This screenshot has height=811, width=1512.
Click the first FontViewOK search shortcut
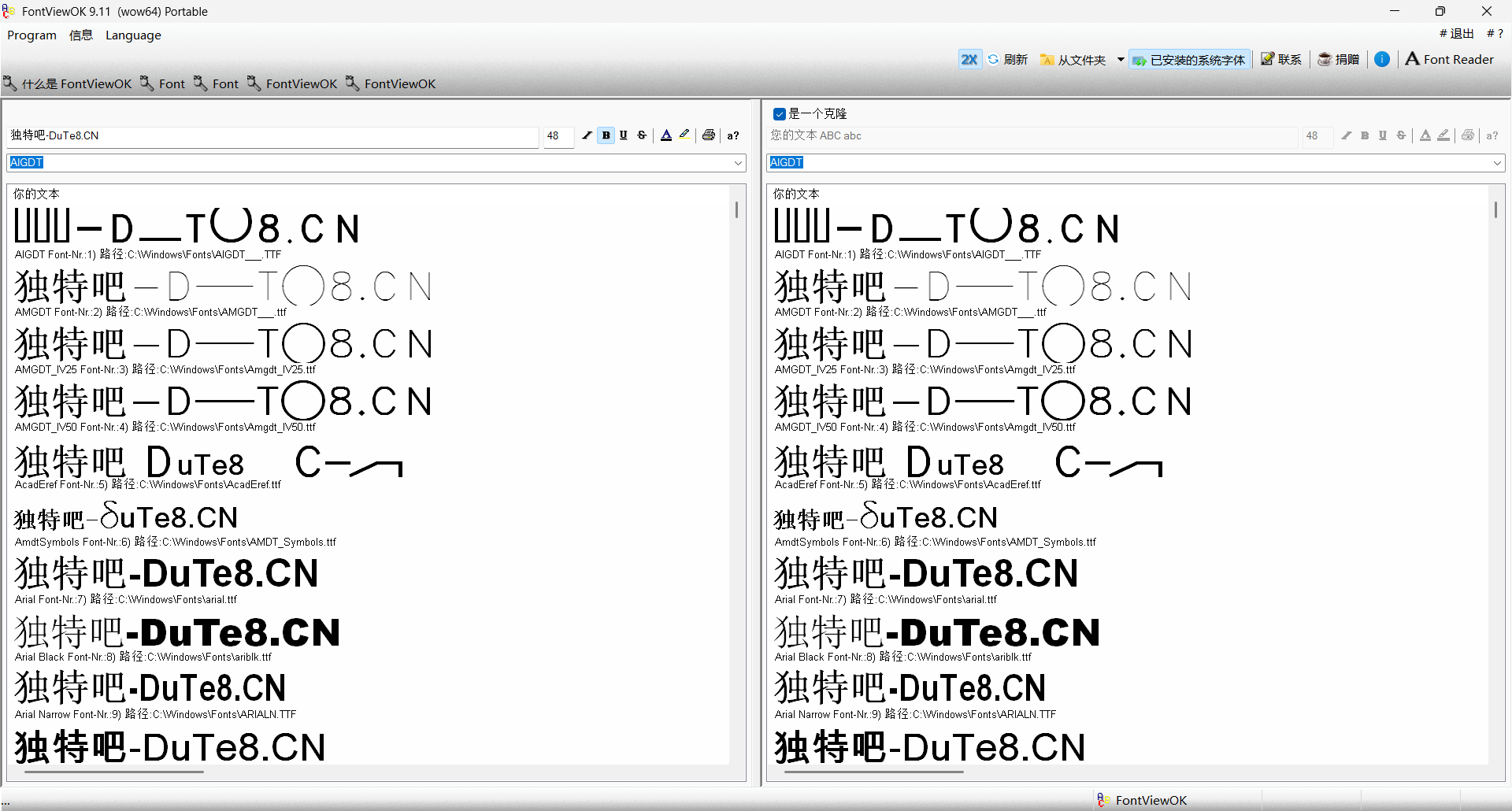pos(292,83)
